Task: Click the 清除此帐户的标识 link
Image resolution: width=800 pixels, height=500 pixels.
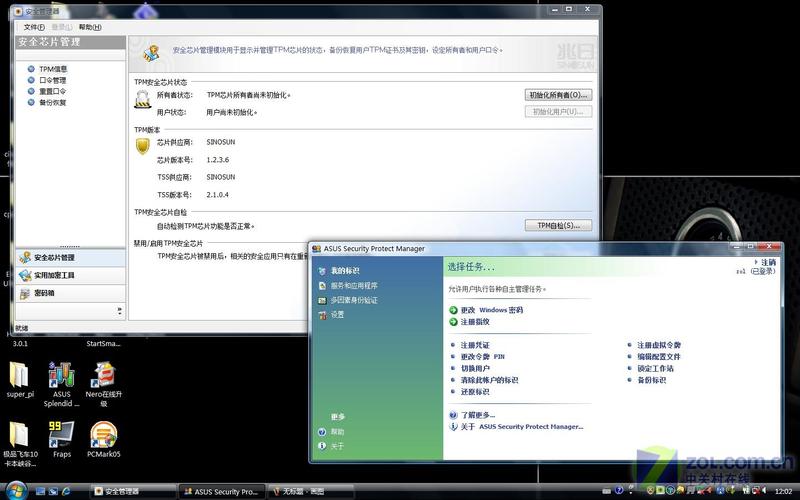Action: 489,380
